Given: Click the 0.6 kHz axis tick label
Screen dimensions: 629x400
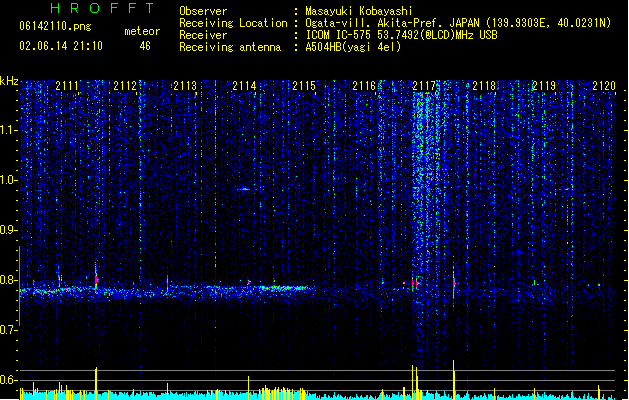Looking at the screenshot, I should [8, 380].
